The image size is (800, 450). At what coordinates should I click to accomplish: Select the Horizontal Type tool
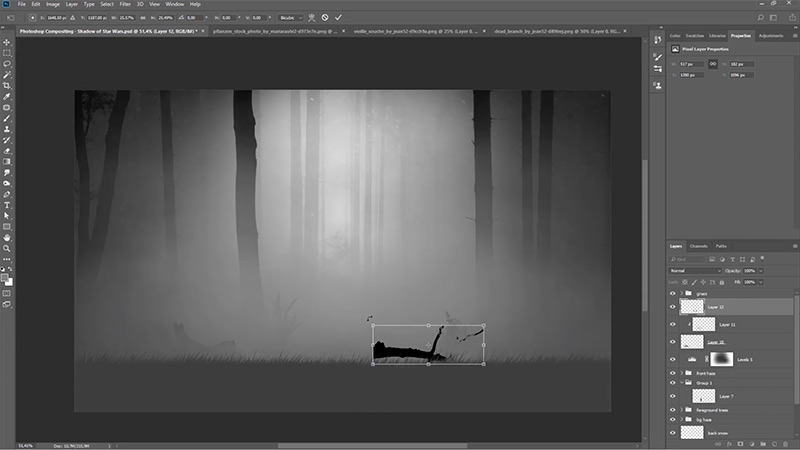[x=7, y=205]
